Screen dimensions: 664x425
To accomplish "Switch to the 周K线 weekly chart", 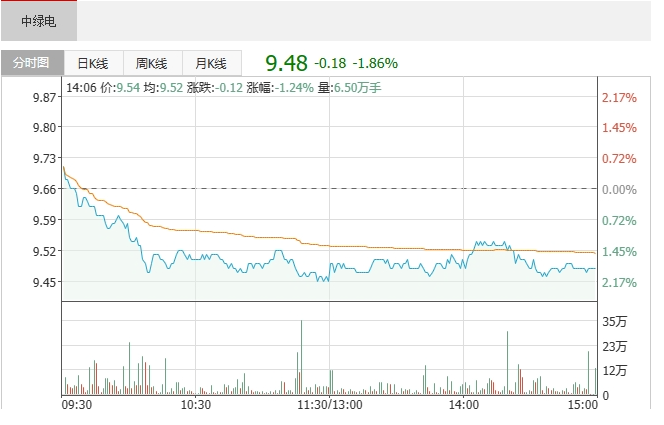I will pos(152,62).
